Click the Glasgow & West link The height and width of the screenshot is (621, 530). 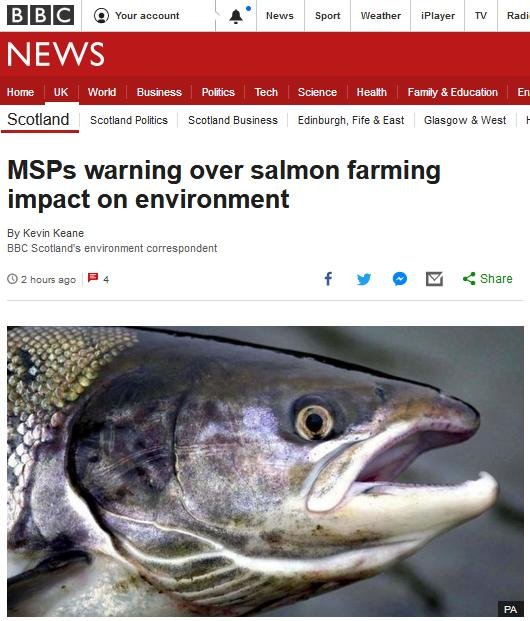465,120
